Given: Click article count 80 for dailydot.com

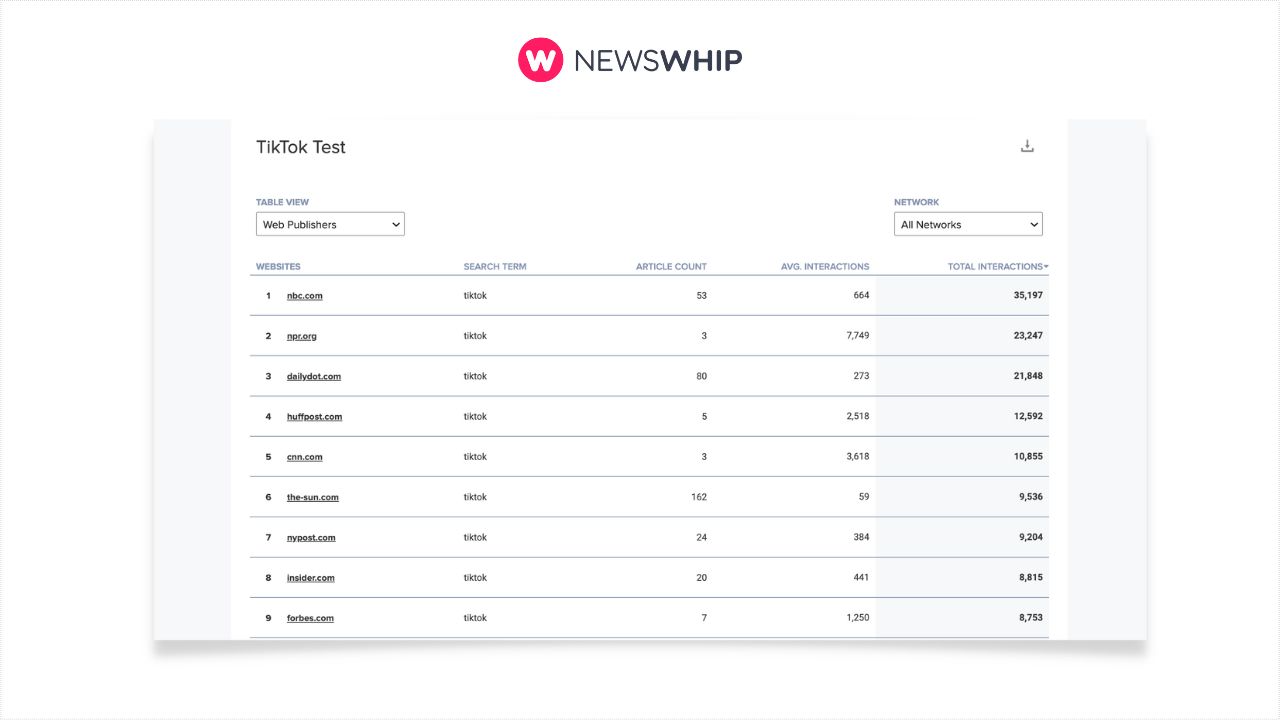Looking at the screenshot, I should pyautogui.click(x=701, y=376).
